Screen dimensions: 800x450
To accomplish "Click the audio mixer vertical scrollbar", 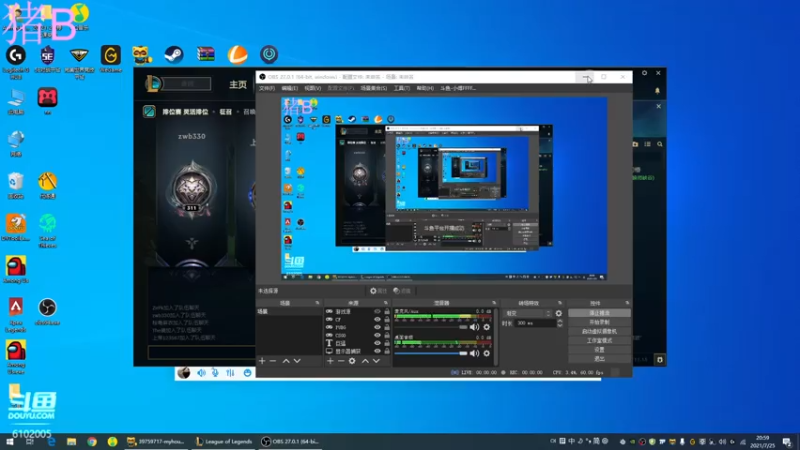I will point(495,337).
